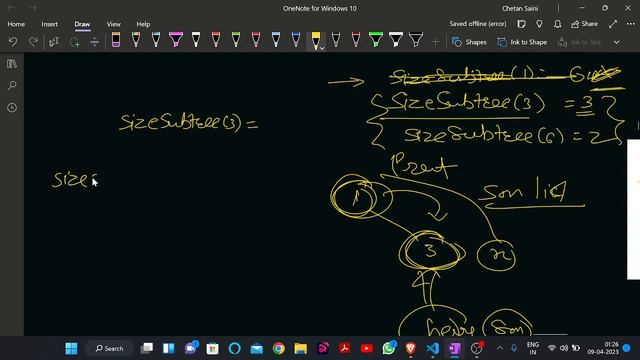Open the more options ellipsis menu
Image resolution: width=640 pixels, height=360 pixels.
(631, 24)
